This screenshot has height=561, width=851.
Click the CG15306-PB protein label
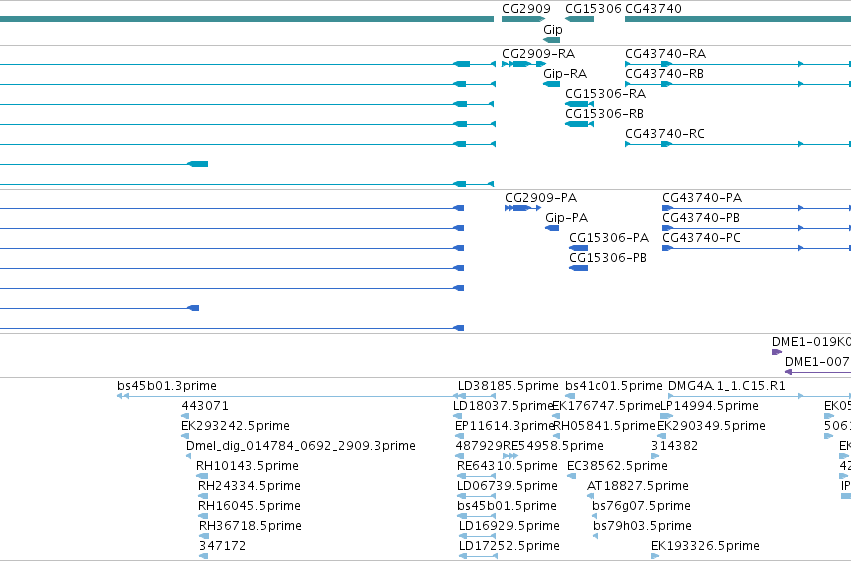[608, 258]
